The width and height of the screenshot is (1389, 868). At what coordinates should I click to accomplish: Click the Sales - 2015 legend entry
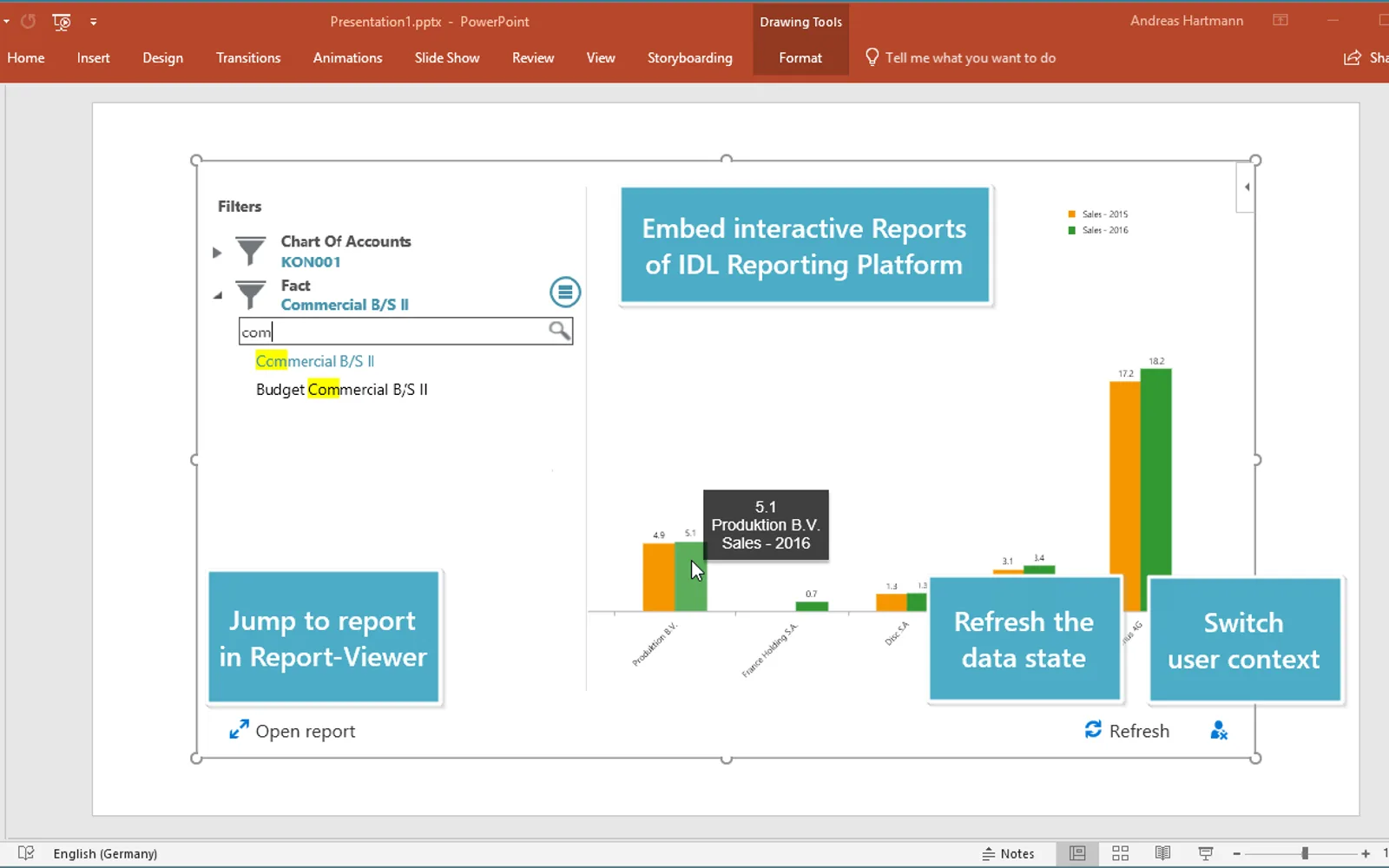coord(1098,214)
